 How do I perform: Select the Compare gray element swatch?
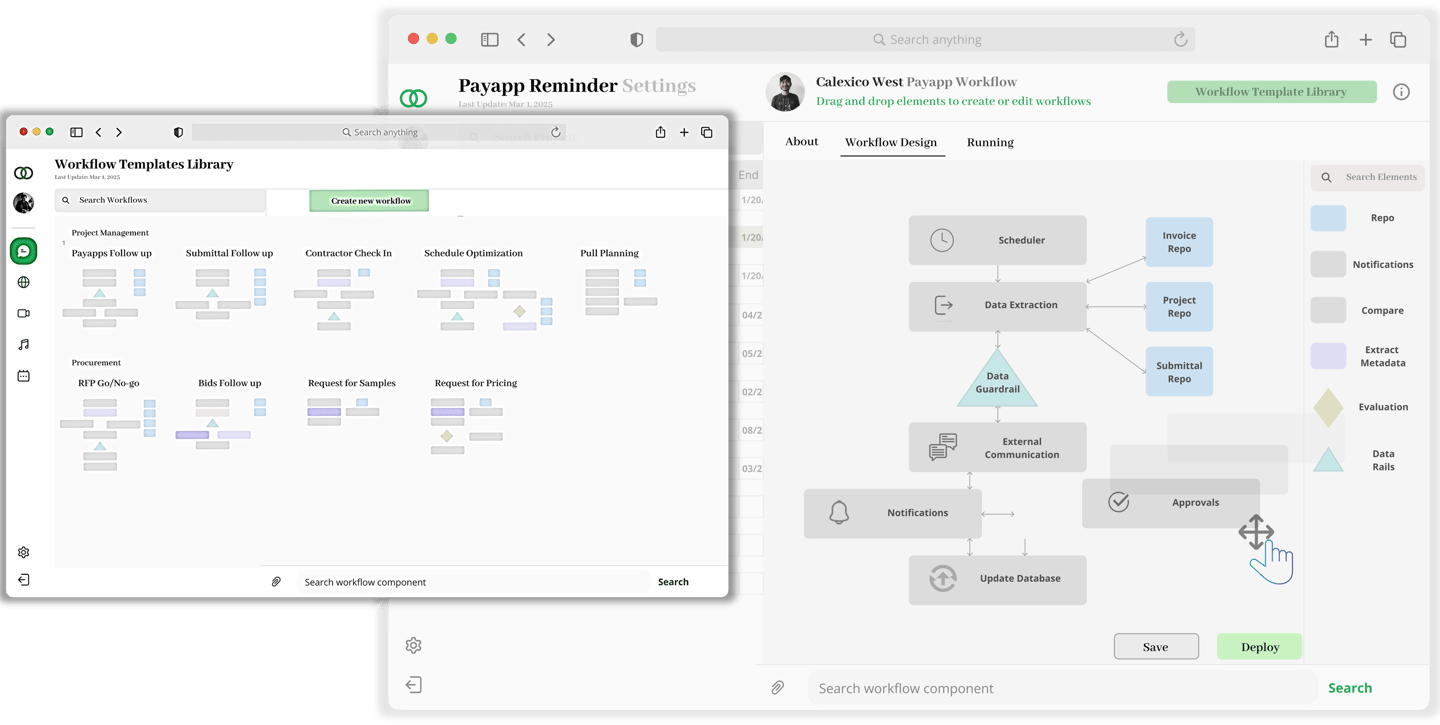[x=1328, y=310]
